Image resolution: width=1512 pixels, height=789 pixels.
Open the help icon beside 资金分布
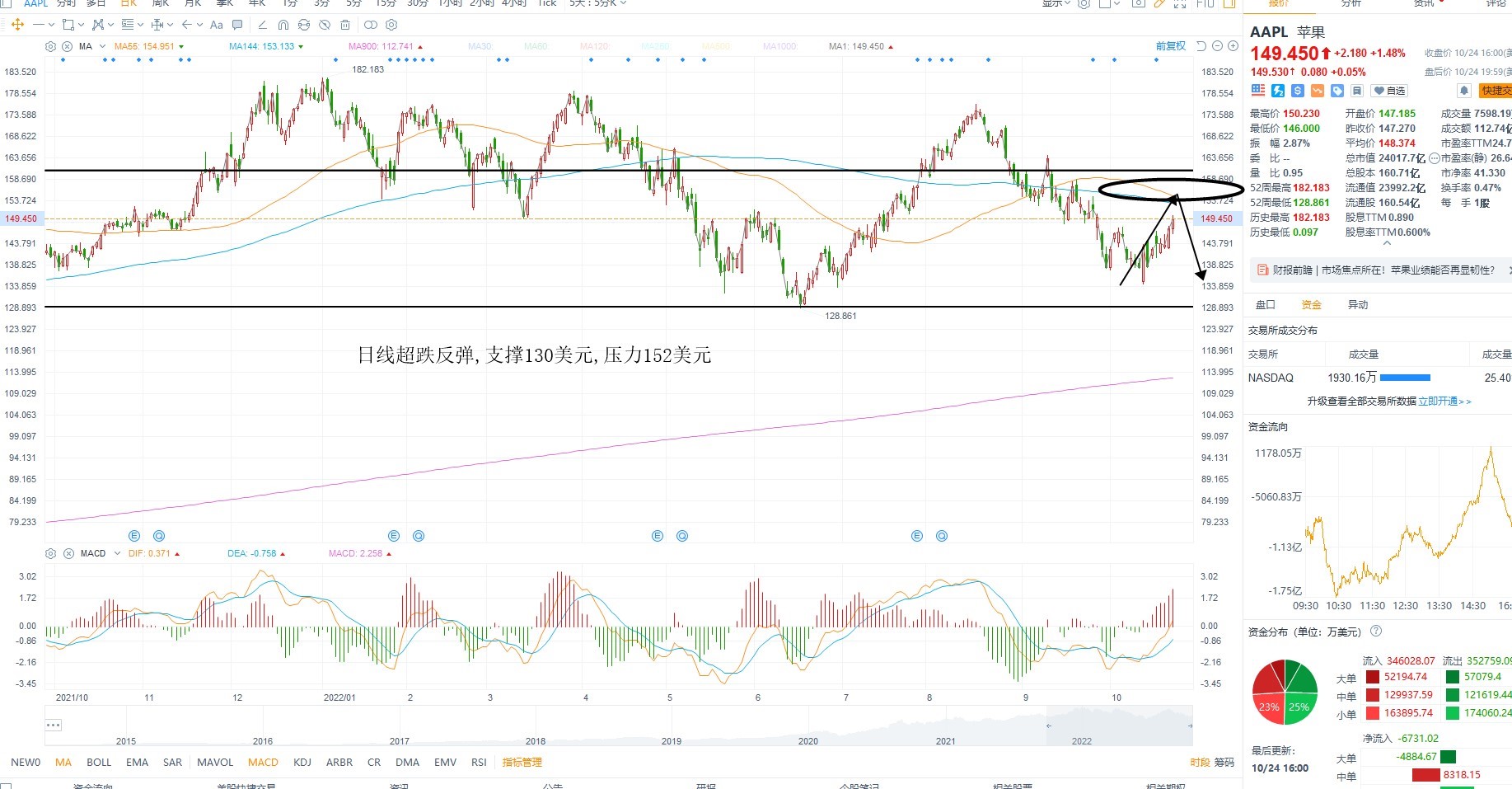(1376, 632)
